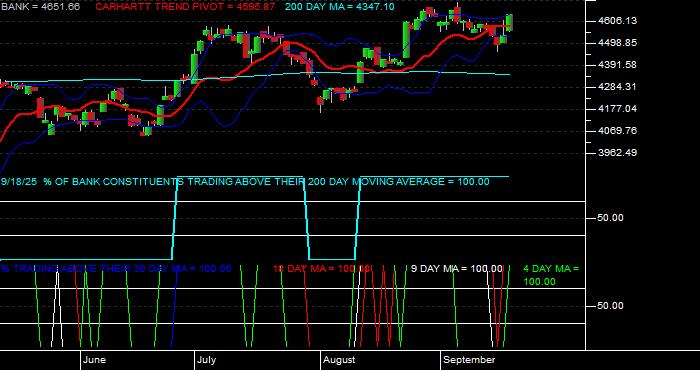Click the % trading above their 30 day MA label
Image resolution: width=700 pixels, height=370 pixels.
point(116,268)
